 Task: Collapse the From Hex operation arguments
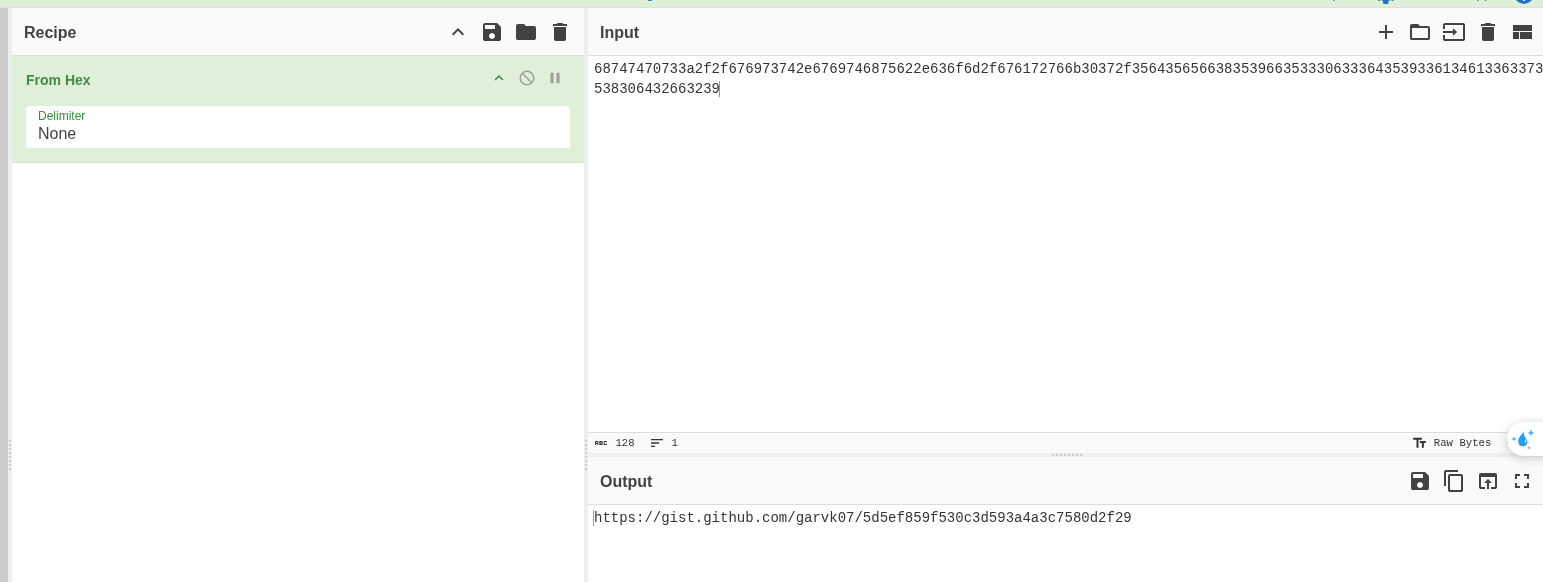point(499,78)
